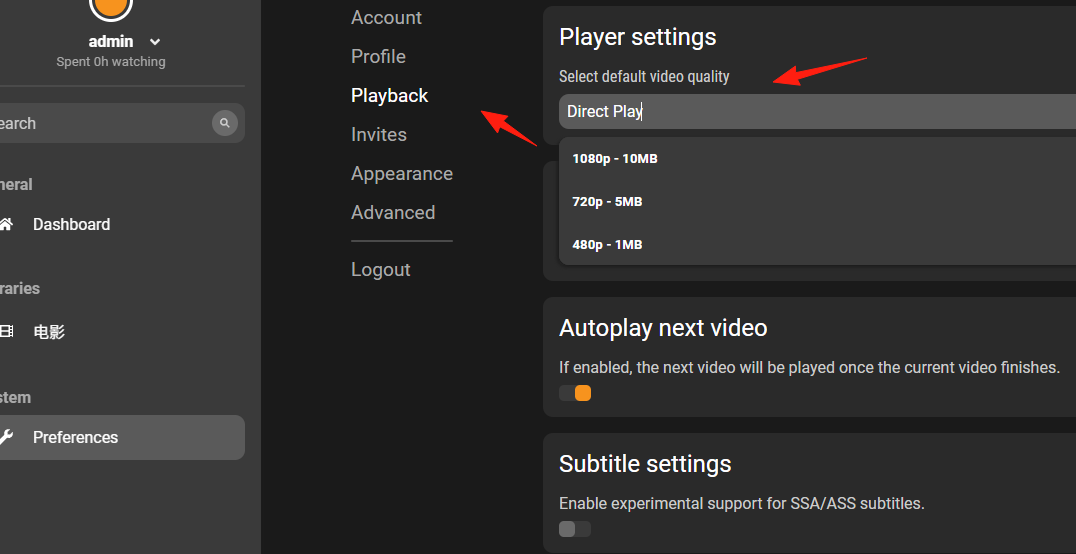This screenshot has height=554, width=1076.
Task: Open the Dashboard sidebar label
Action: 71,224
